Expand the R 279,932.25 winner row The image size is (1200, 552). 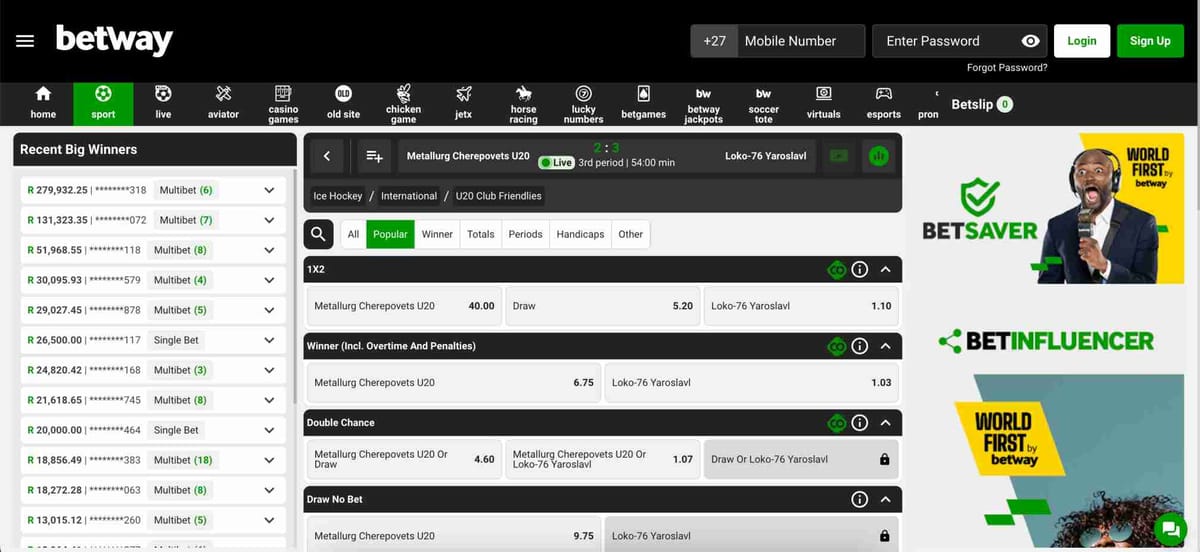269,190
